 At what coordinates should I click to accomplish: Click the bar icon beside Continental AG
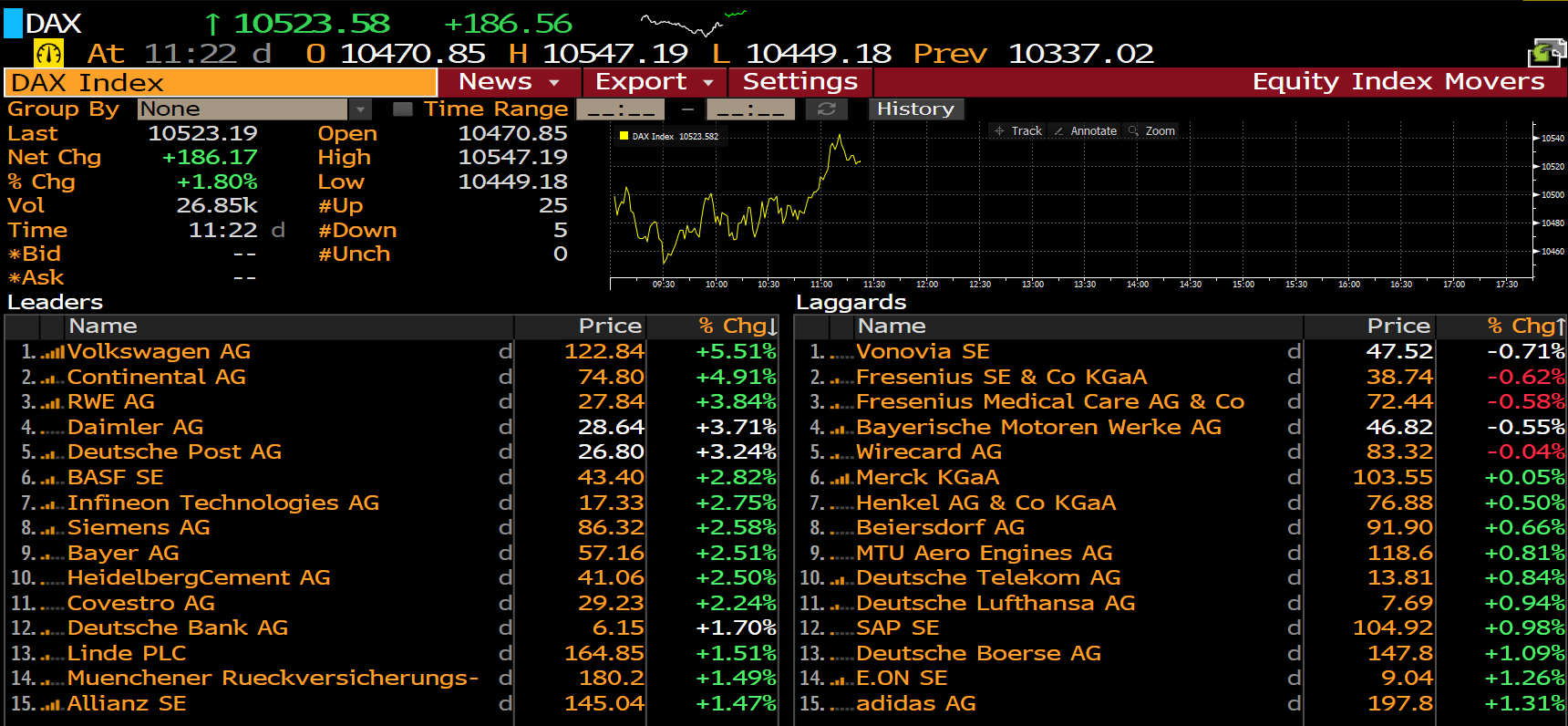(x=52, y=379)
